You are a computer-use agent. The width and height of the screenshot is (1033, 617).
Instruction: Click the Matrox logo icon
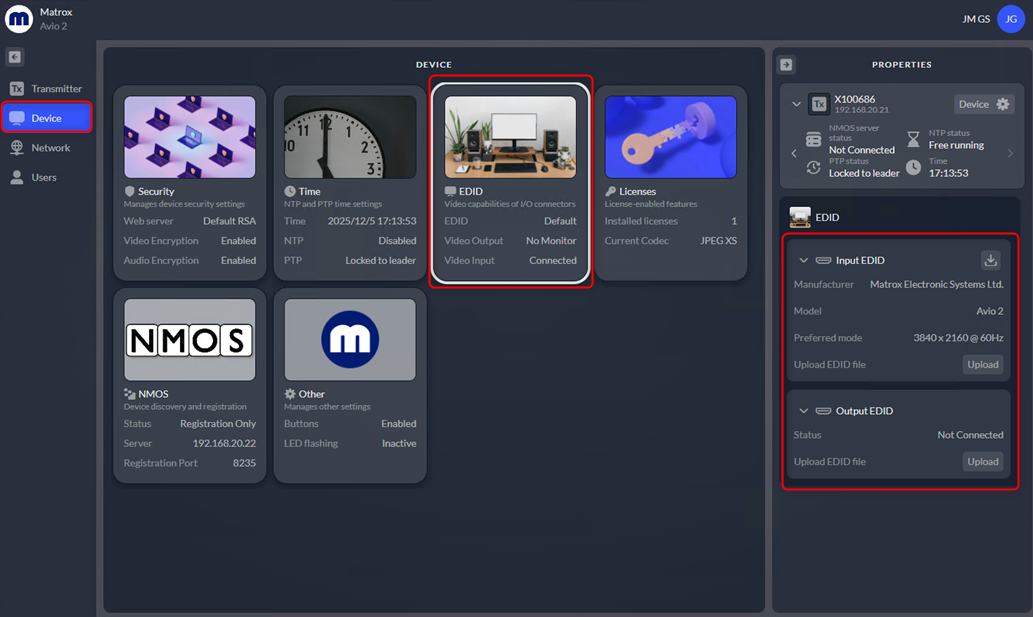click(x=18, y=19)
